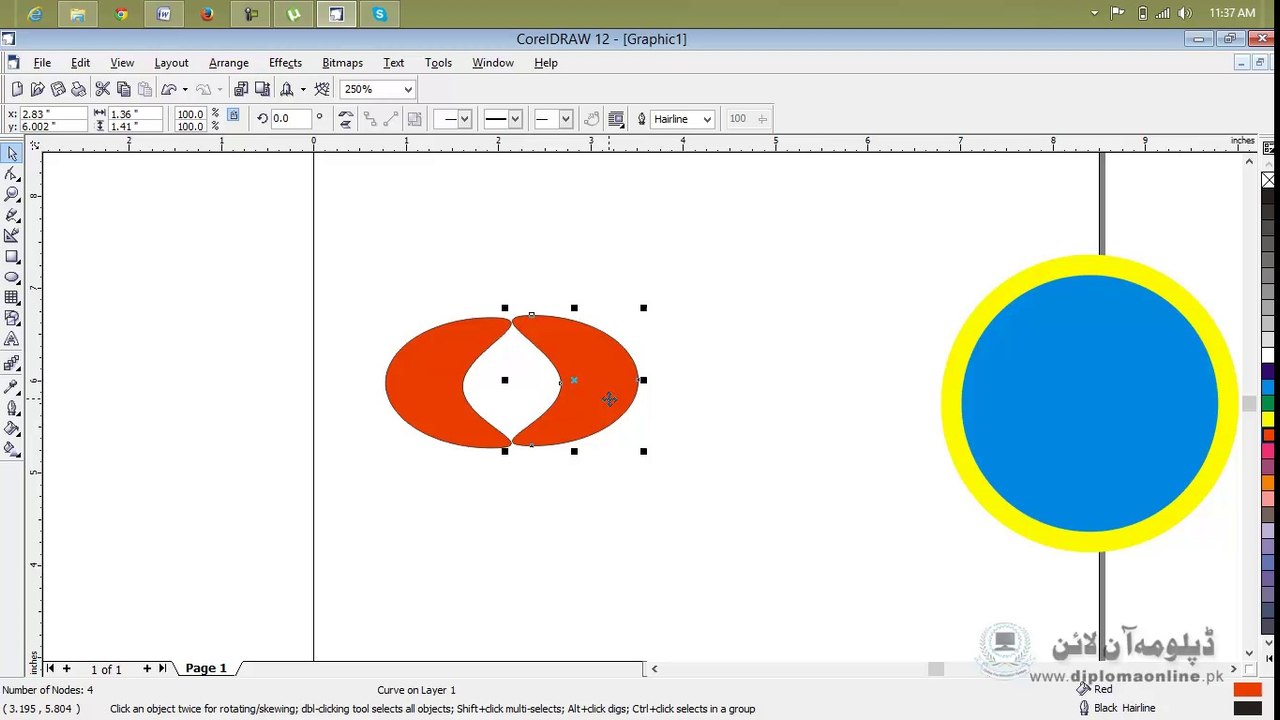This screenshot has height=720, width=1280.
Task: Select the Ellipse tool
Action: pos(12,277)
